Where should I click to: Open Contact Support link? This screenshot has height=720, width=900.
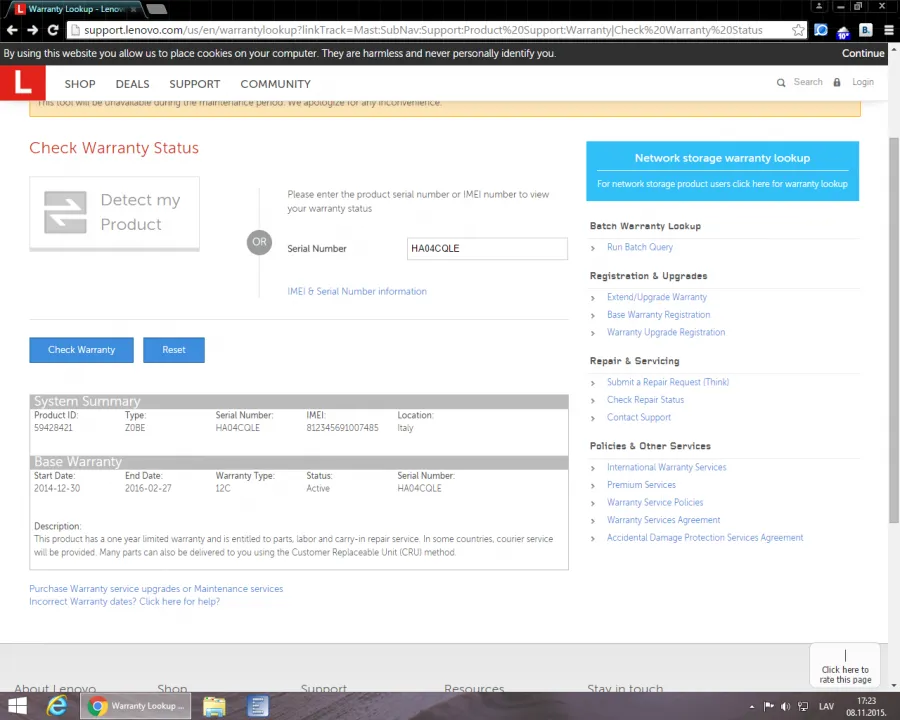click(x=639, y=417)
